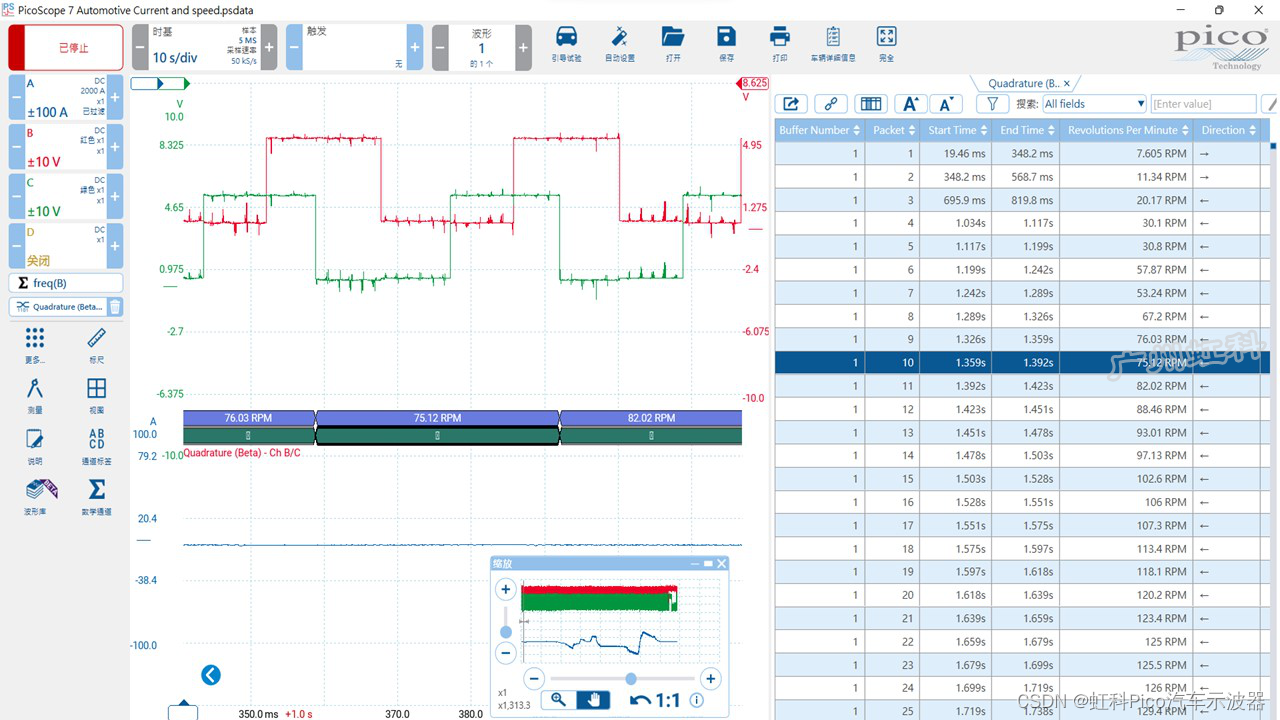This screenshot has width=1280, height=720.
Task: Open Math Channels sigma icon
Action: (97, 489)
